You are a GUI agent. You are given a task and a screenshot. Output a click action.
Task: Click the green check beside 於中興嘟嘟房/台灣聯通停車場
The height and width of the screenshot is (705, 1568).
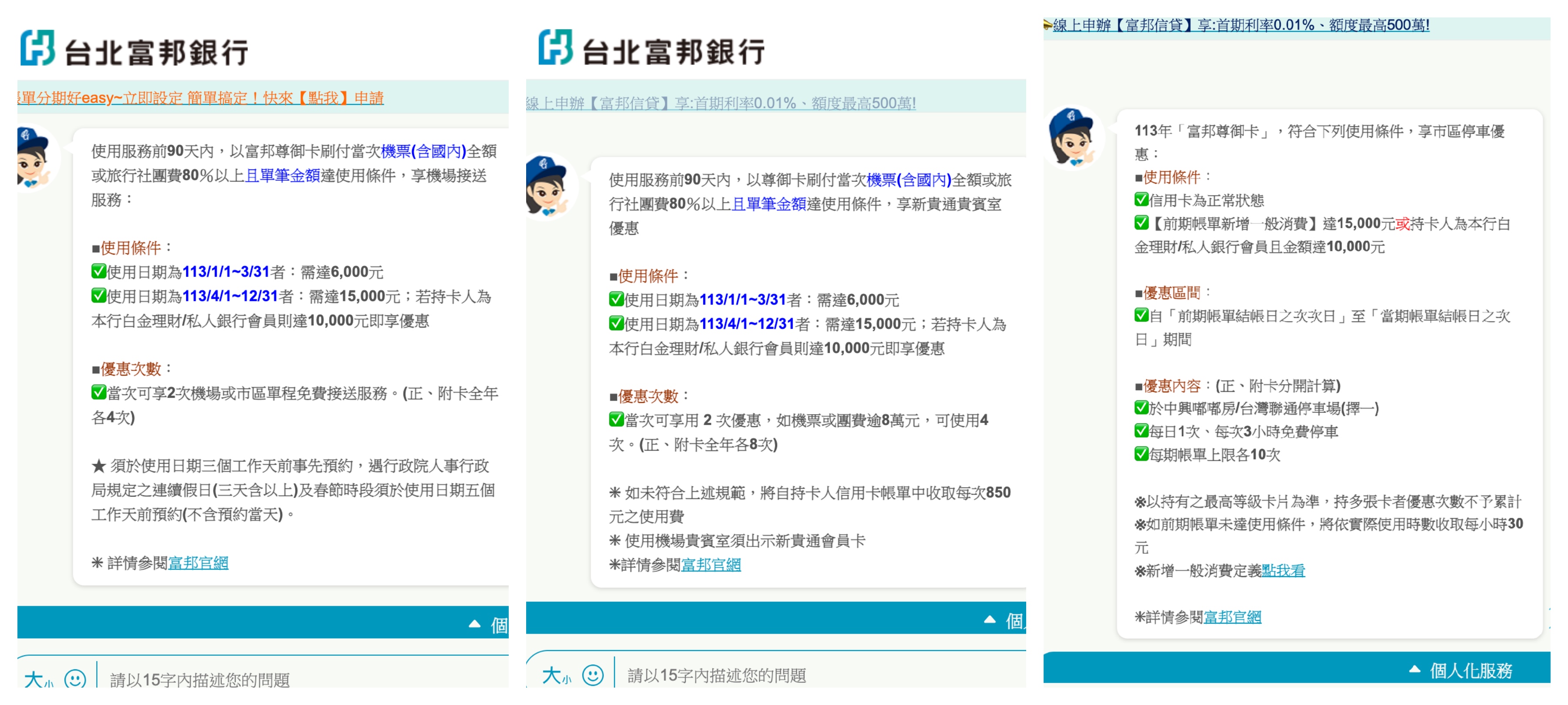pos(1141,407)
